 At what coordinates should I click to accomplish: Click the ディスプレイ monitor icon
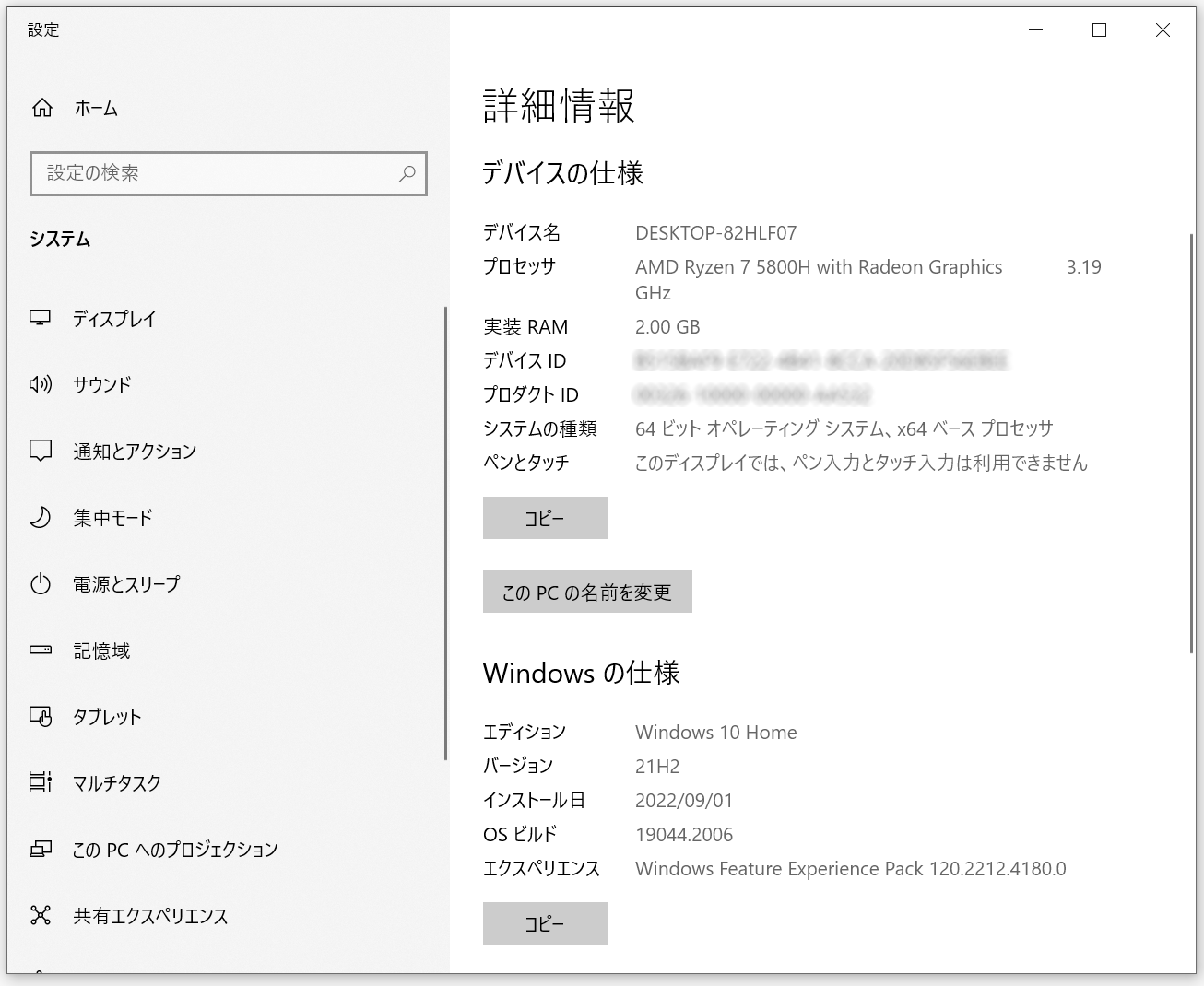point(41,319)
